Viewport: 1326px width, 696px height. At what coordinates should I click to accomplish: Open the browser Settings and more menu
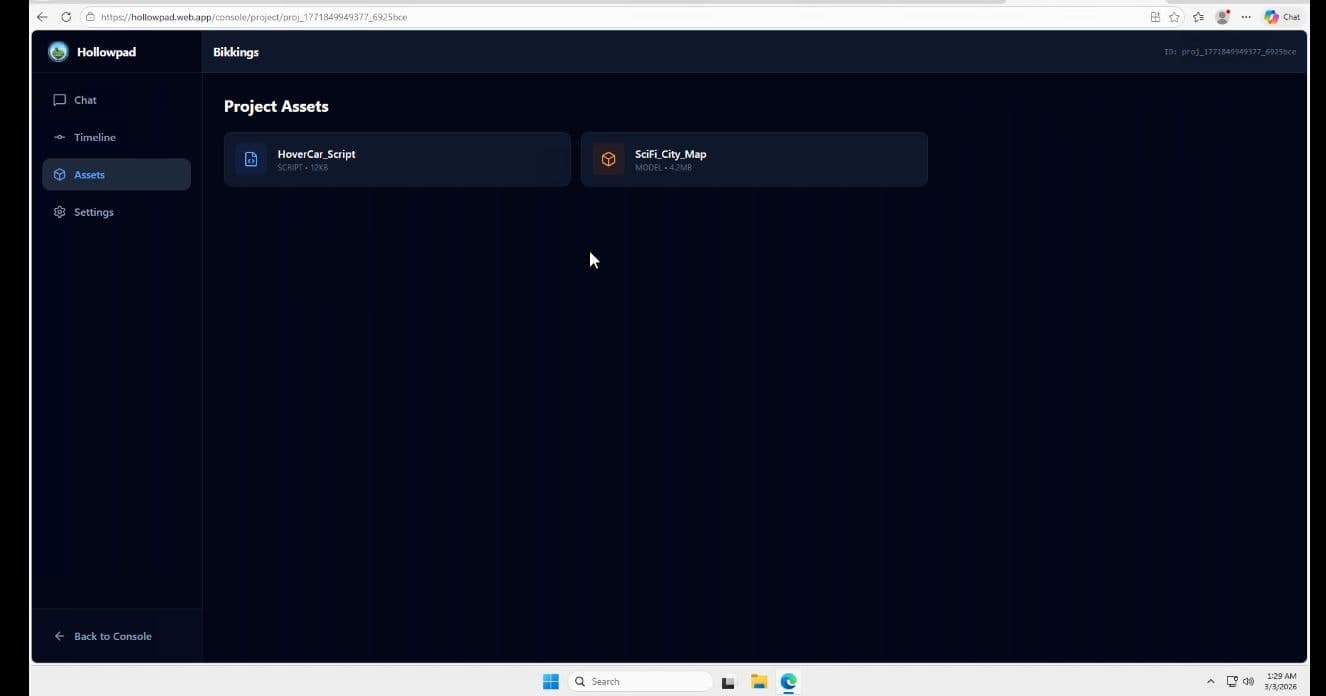[x=1246, y=16]
